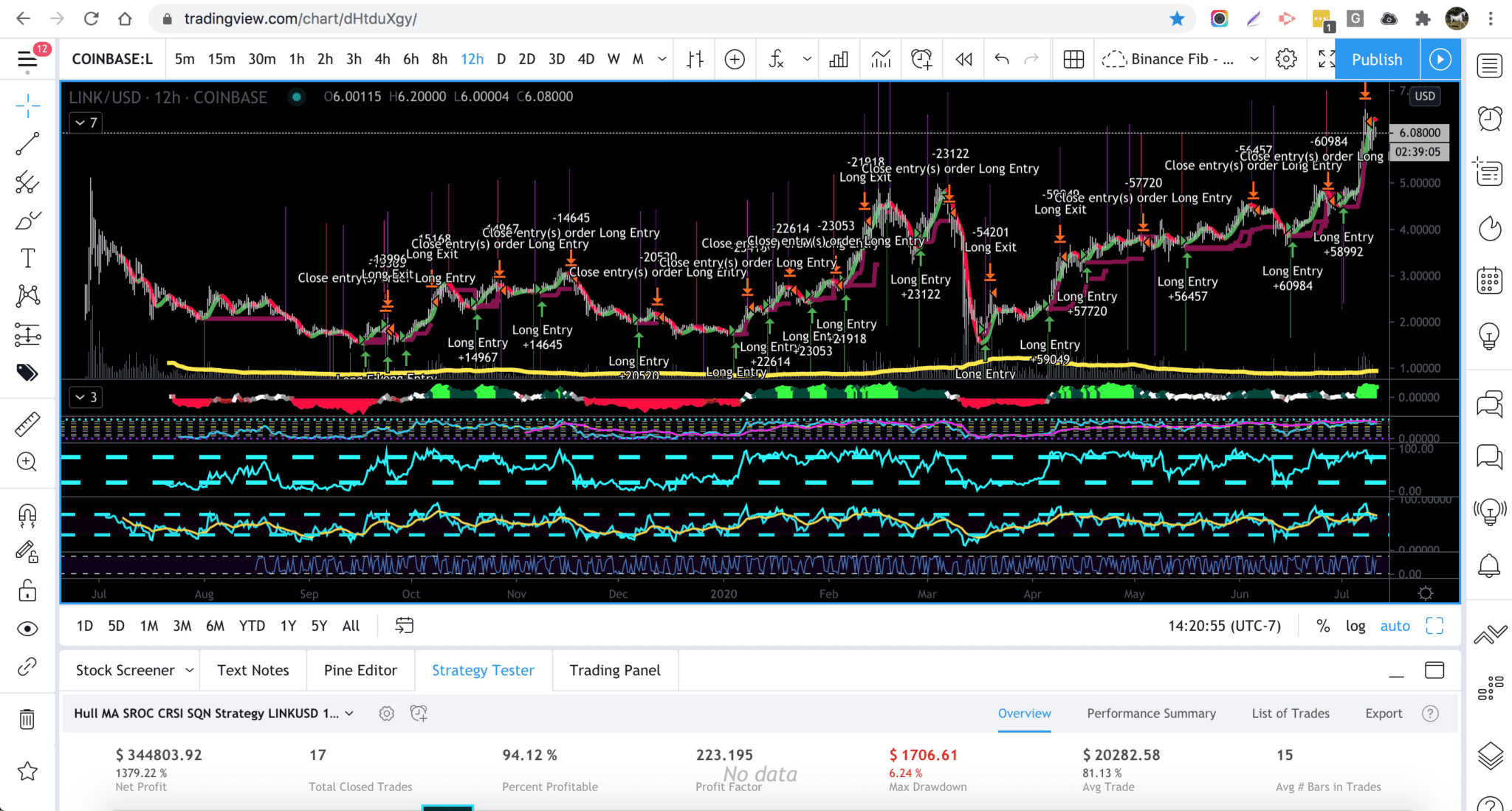Select the Trend Line drawing tool
Viewport: 1512px width, 811px height.
tap(27, 142)
